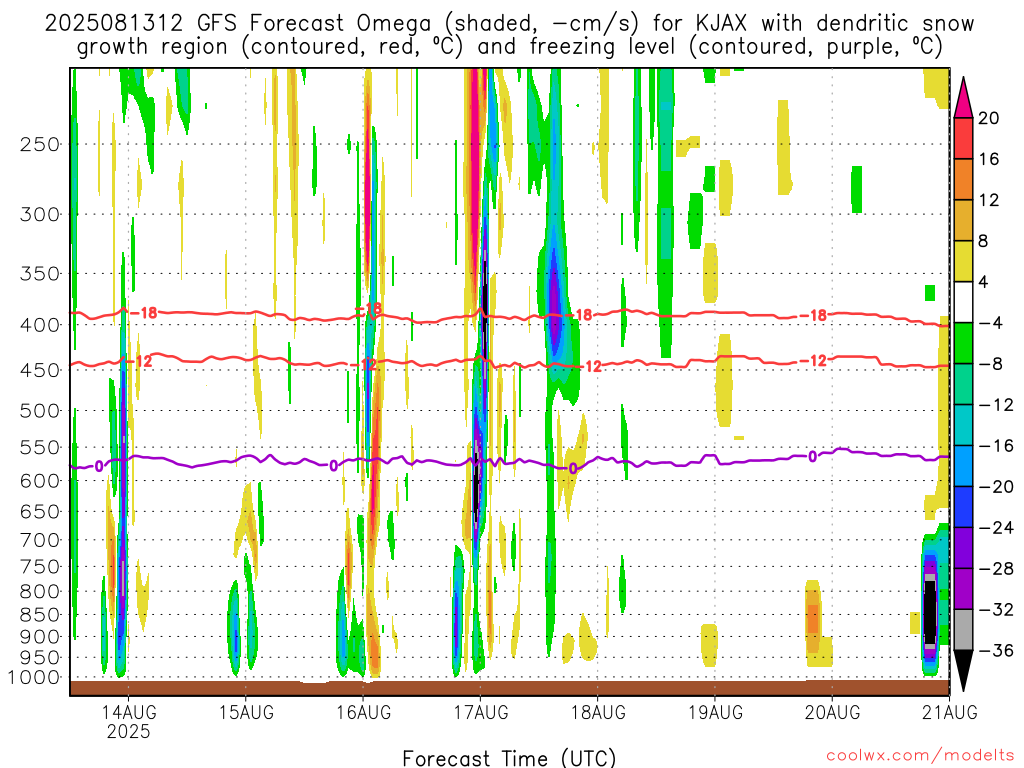Click the black omega core near 21AUG
This screenshot has height=768, width=1024.
pos(930,612)
